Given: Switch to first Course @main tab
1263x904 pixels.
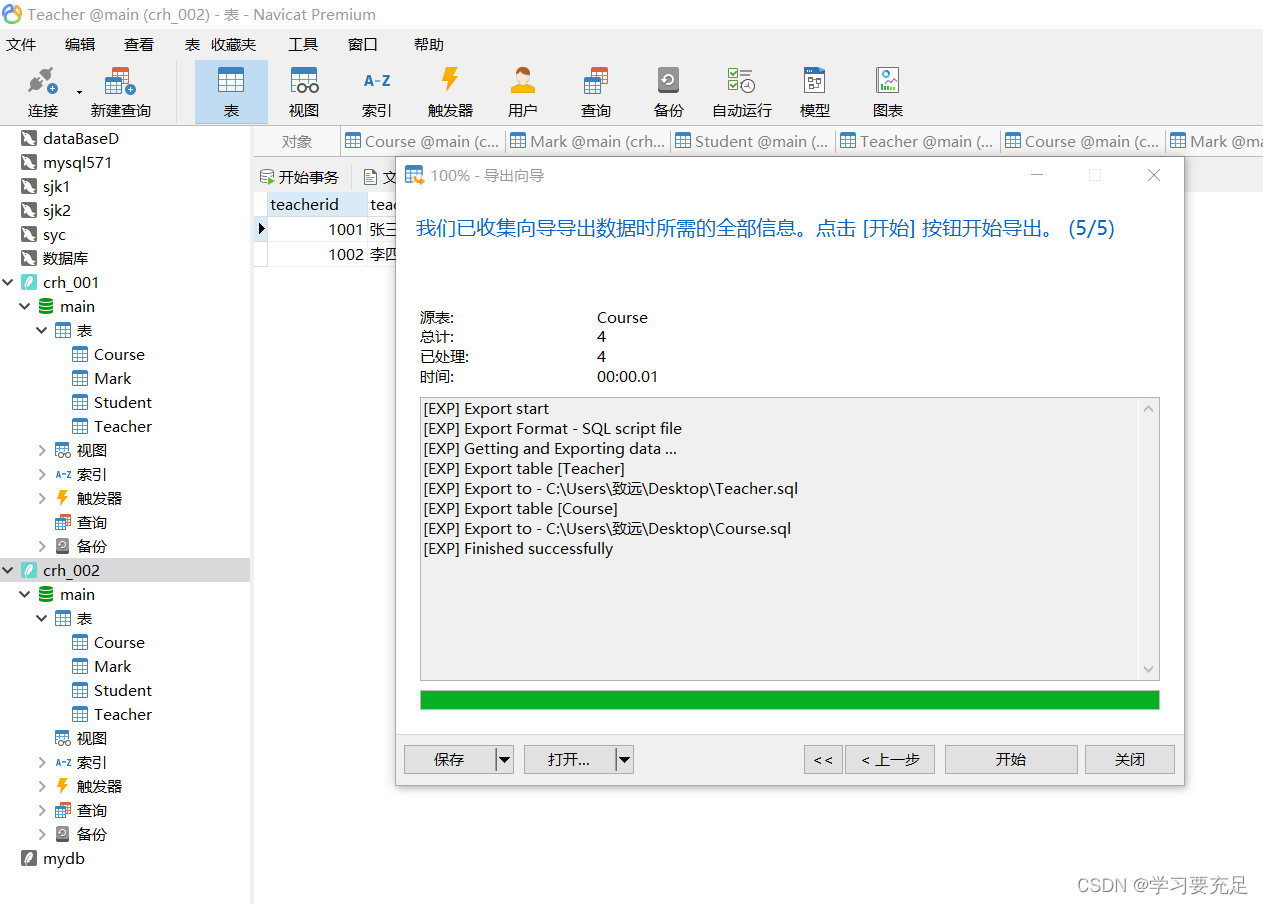Looking at the screenshot, I should [x=423, y=141].
